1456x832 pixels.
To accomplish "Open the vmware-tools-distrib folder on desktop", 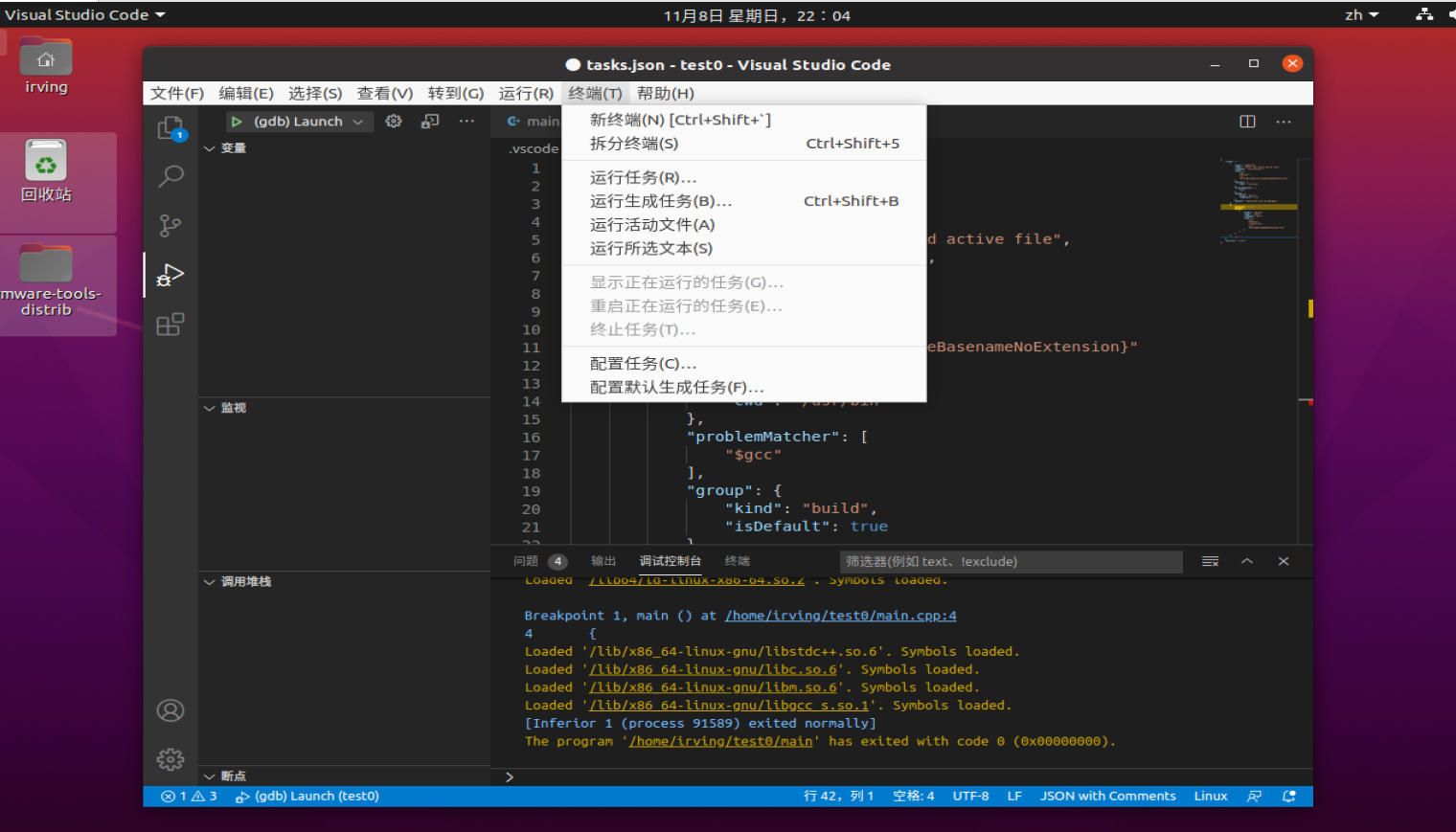I will pyautogui.click(x=46, y=281).
